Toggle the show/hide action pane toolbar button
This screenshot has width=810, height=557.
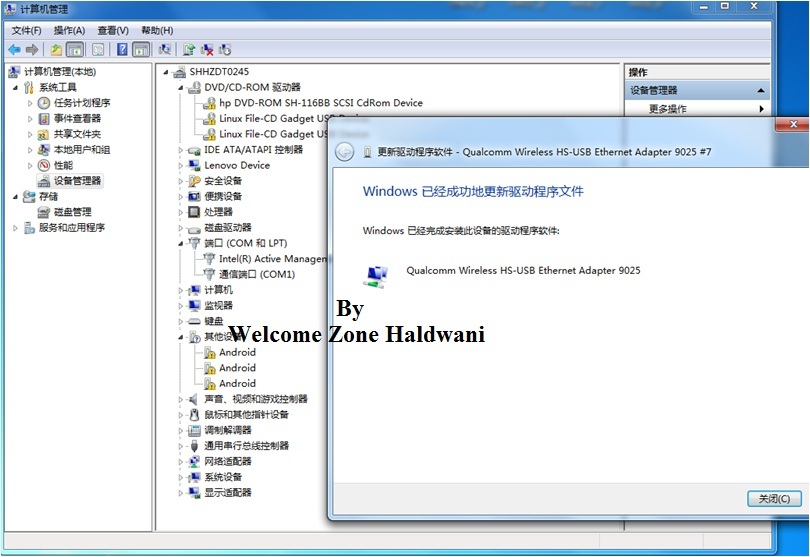point(141,50)
